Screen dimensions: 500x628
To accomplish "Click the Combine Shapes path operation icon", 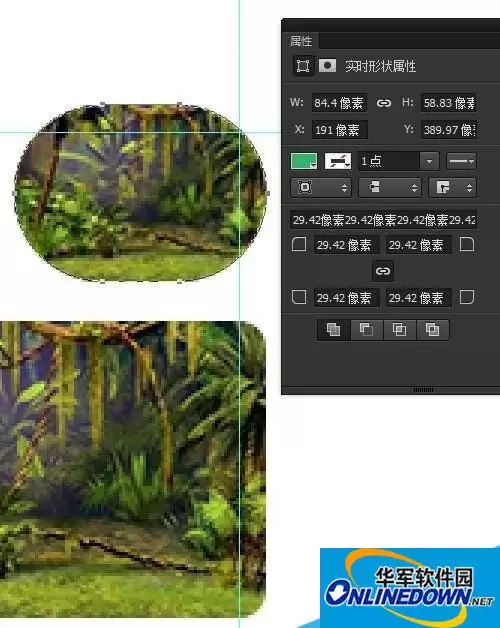I will pyautogui.click(x=334, y=330).
